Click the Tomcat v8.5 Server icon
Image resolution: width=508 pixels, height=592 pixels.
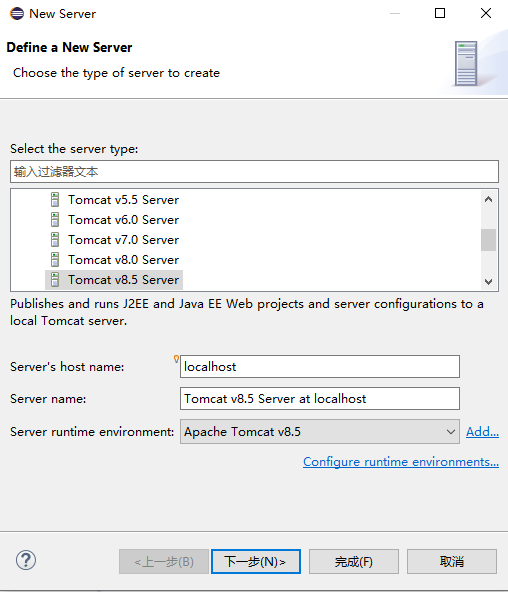pos(55,280)
